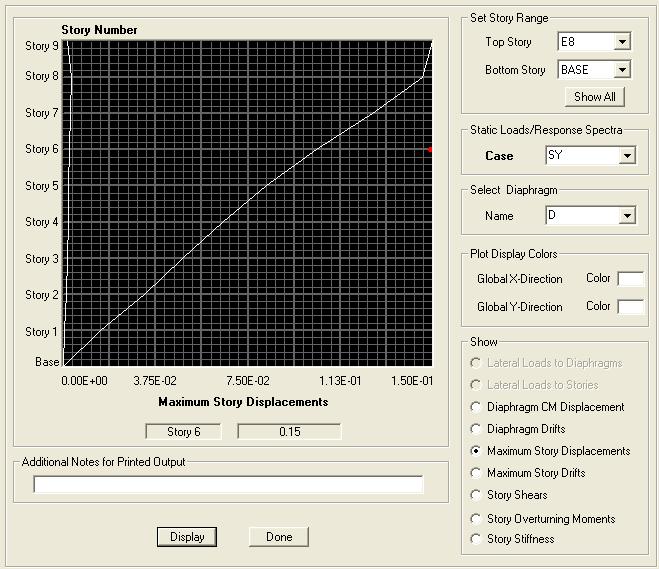
Task: Click the Story Number heading
Action: click(99, 30)
